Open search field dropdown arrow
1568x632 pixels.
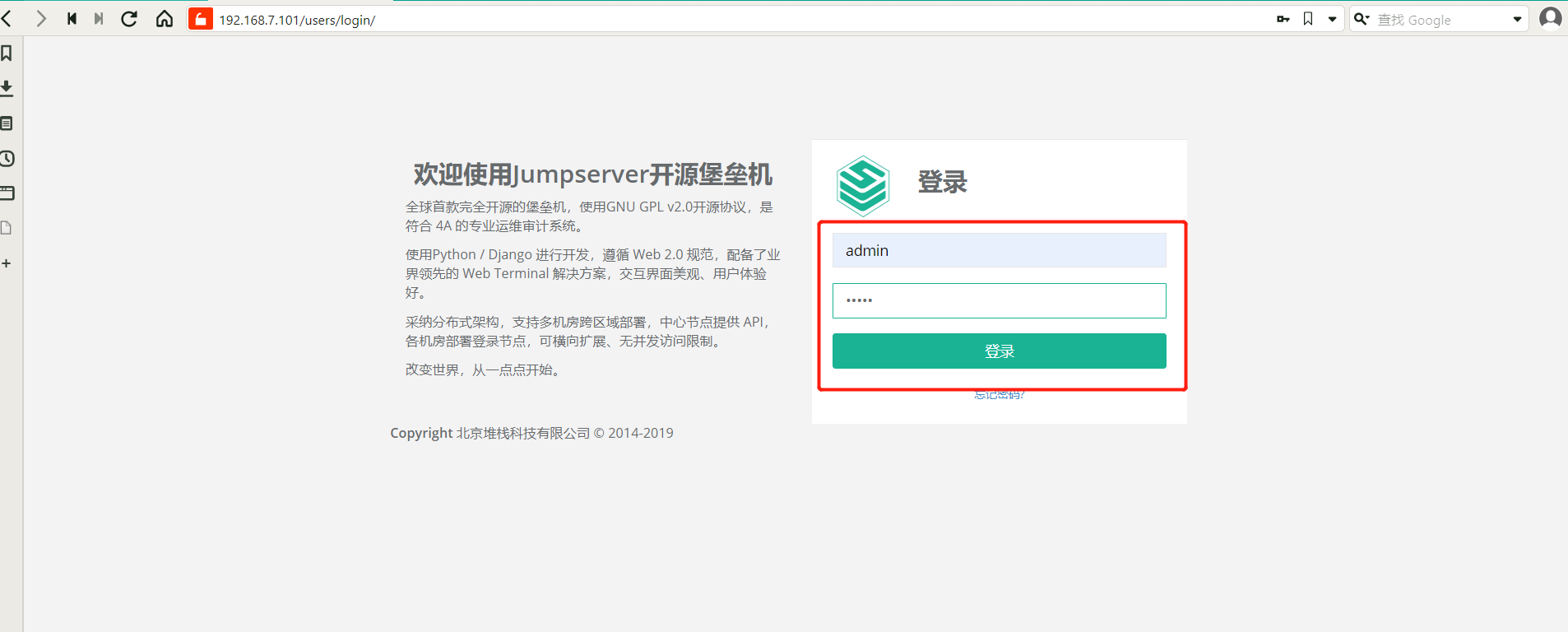coord(1518,20)
